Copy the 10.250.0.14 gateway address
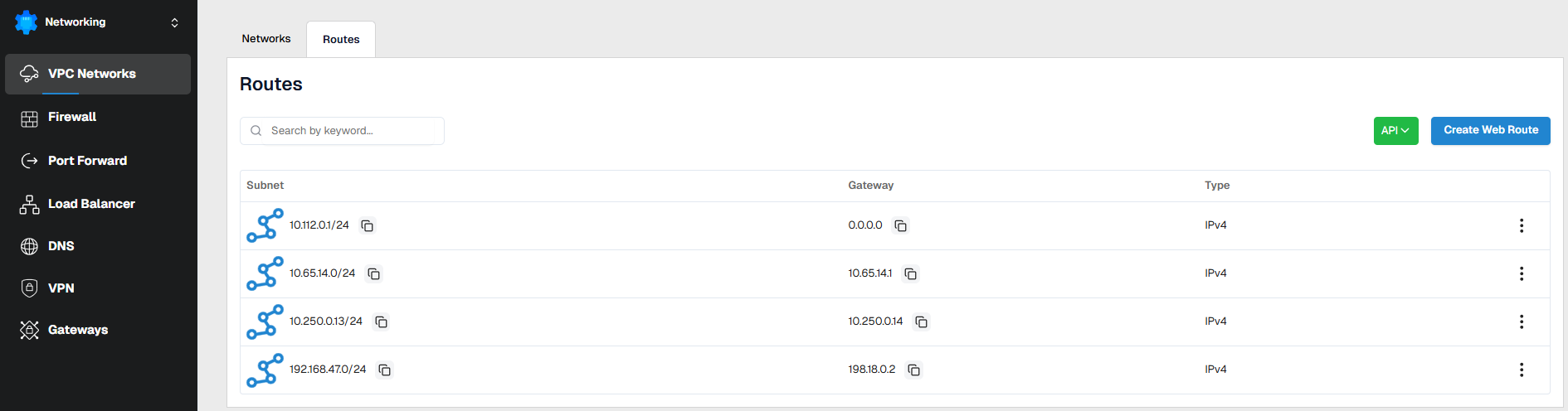 pos(922,322)
